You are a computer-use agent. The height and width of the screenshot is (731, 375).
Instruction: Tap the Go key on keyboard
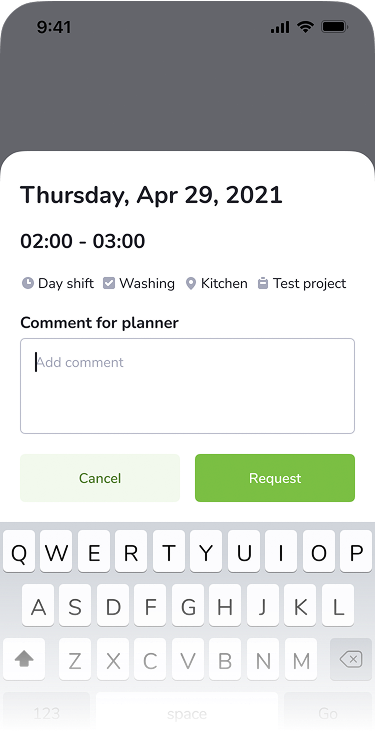point(328,711)
